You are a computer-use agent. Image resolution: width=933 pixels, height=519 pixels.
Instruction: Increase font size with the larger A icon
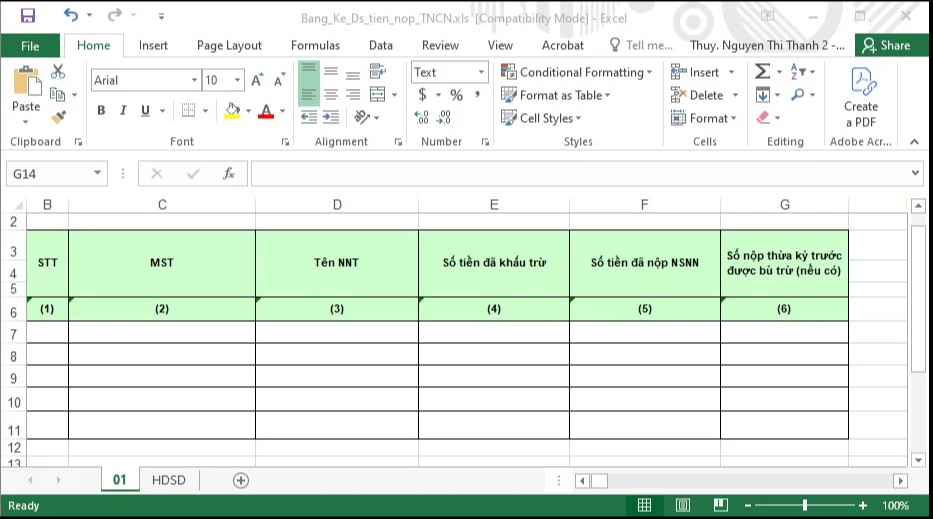click(x=258, y=80)
